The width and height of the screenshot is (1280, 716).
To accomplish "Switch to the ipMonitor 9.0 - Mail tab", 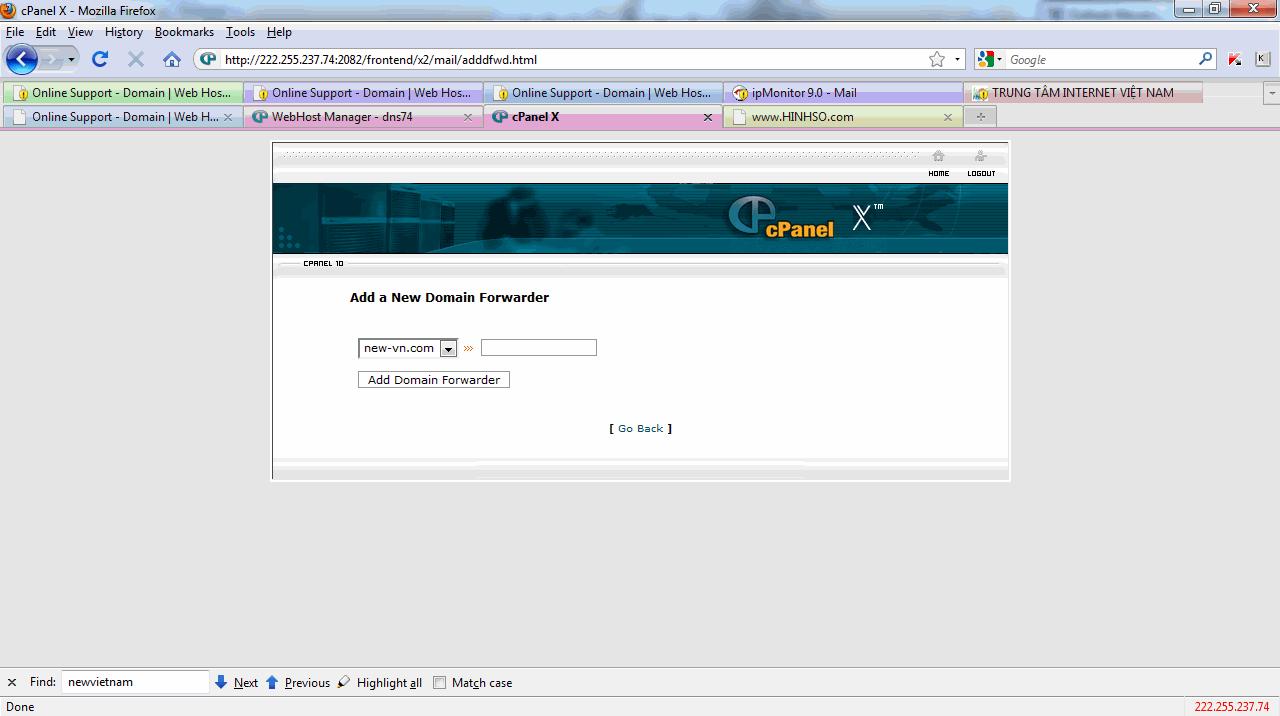I will point(843,93).
